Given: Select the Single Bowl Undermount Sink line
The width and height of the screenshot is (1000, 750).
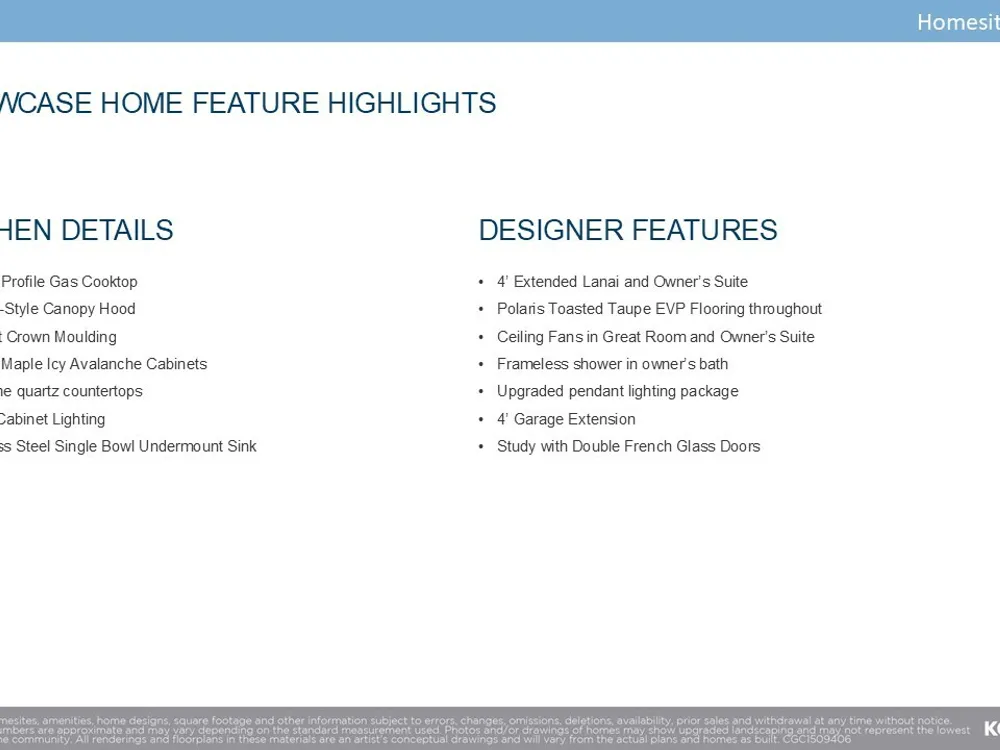Looking at the screenshot, I should tap(128, 446).
